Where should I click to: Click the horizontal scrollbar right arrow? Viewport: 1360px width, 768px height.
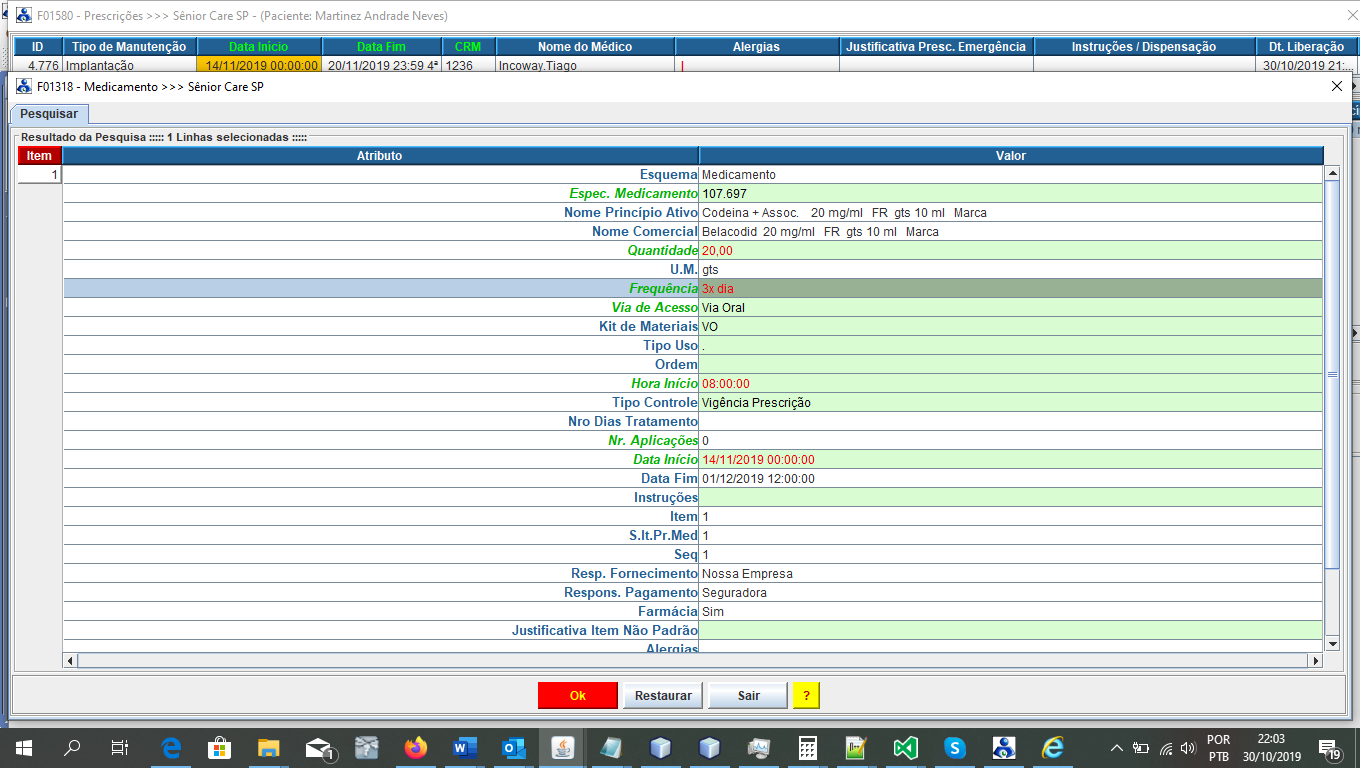coord(1316,661)
